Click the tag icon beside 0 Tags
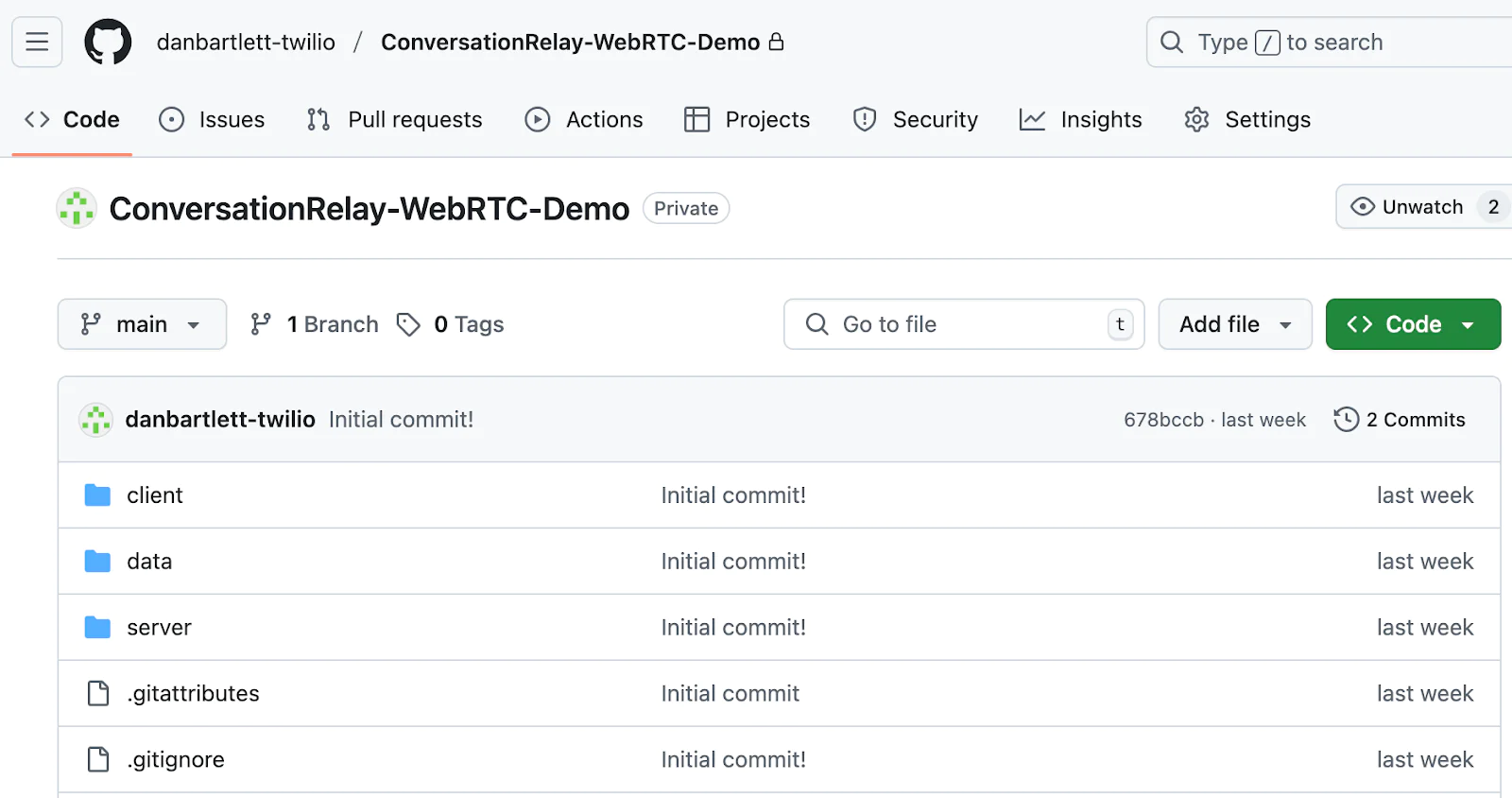1512x798 pixels. click(x=408, y=324)
